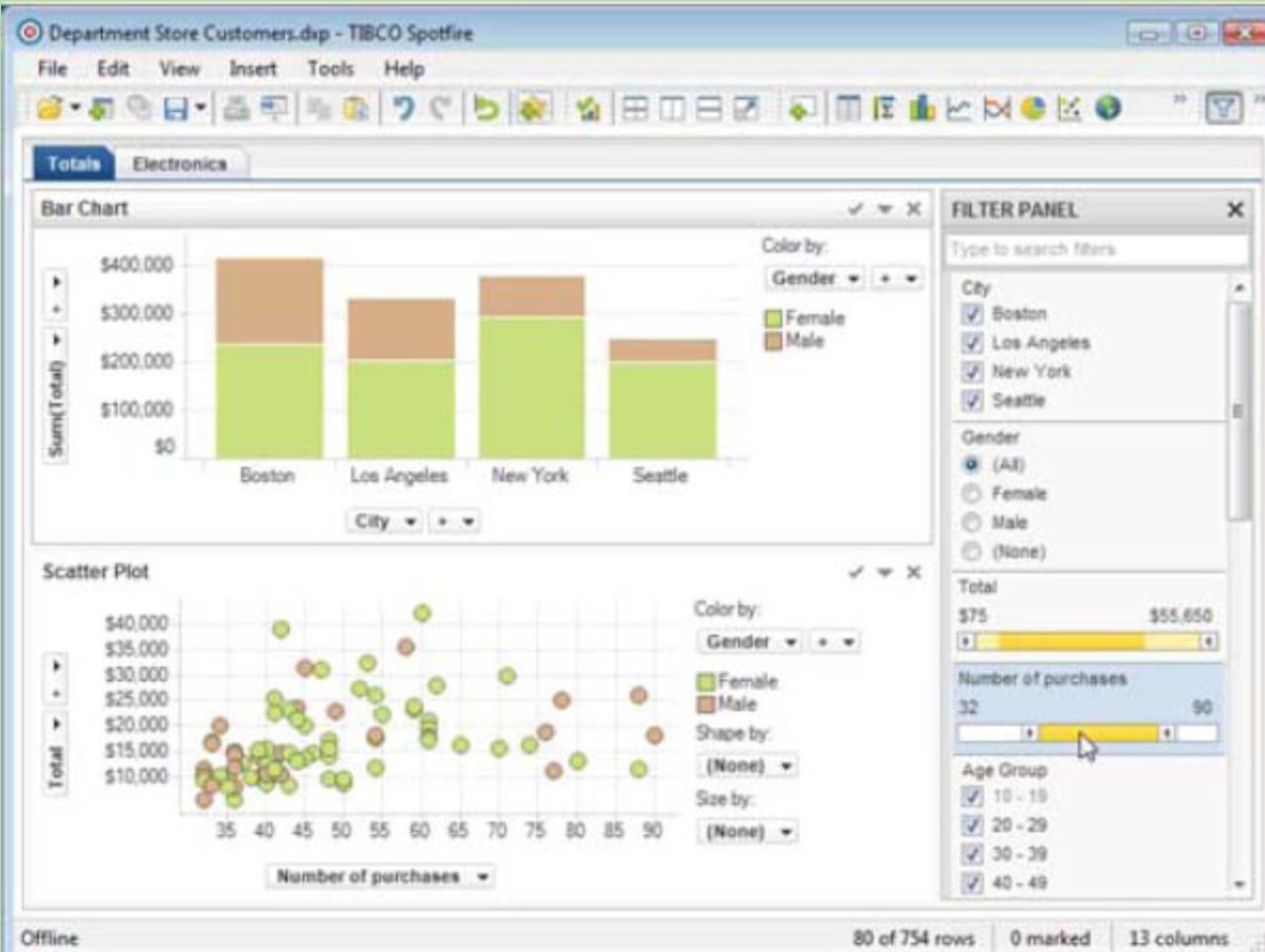Insert a combination chart from toolbar
This screenshot has height=952, width=1265.
click(996, 108)
